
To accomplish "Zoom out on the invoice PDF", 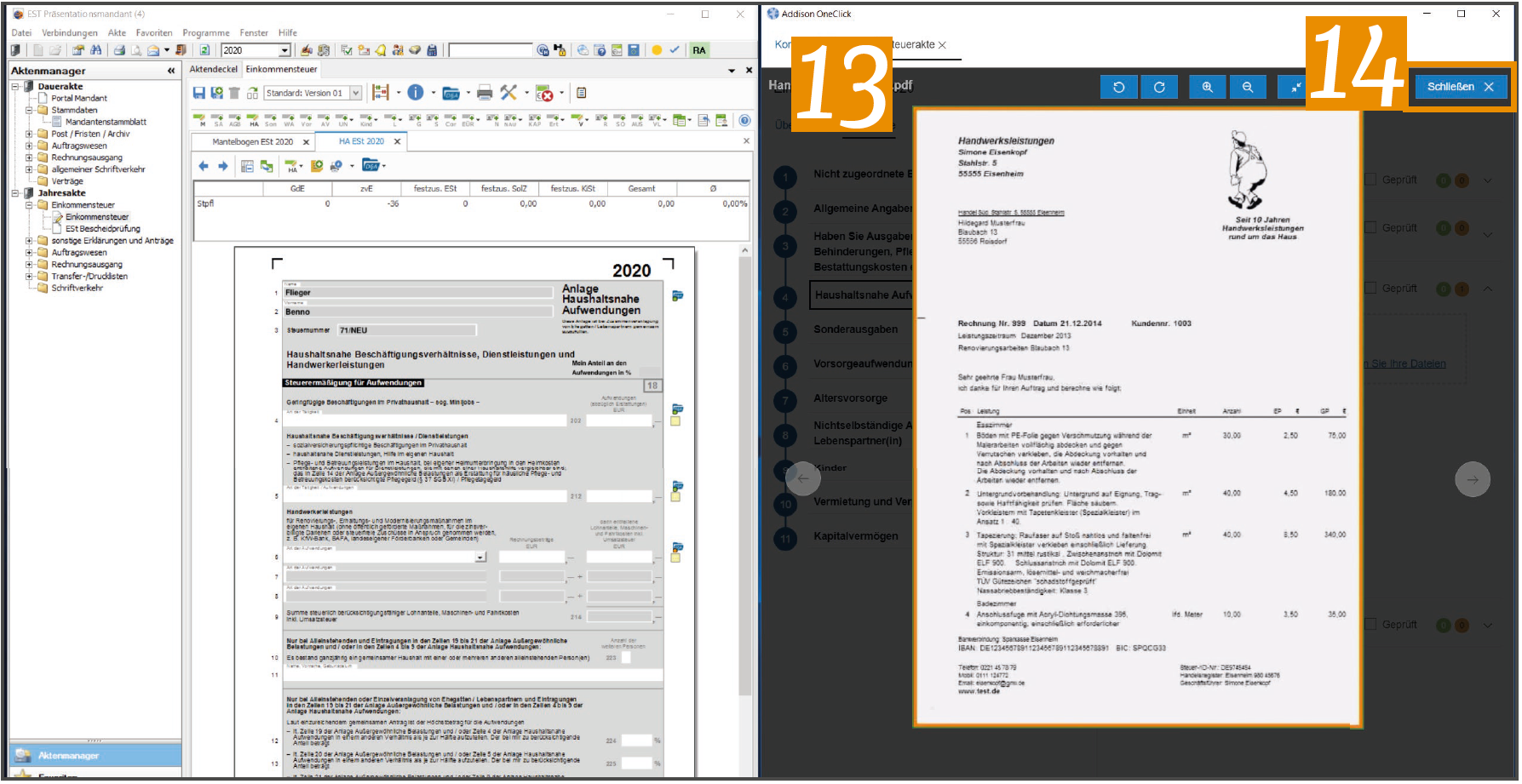I will [x=1248, y=87].
